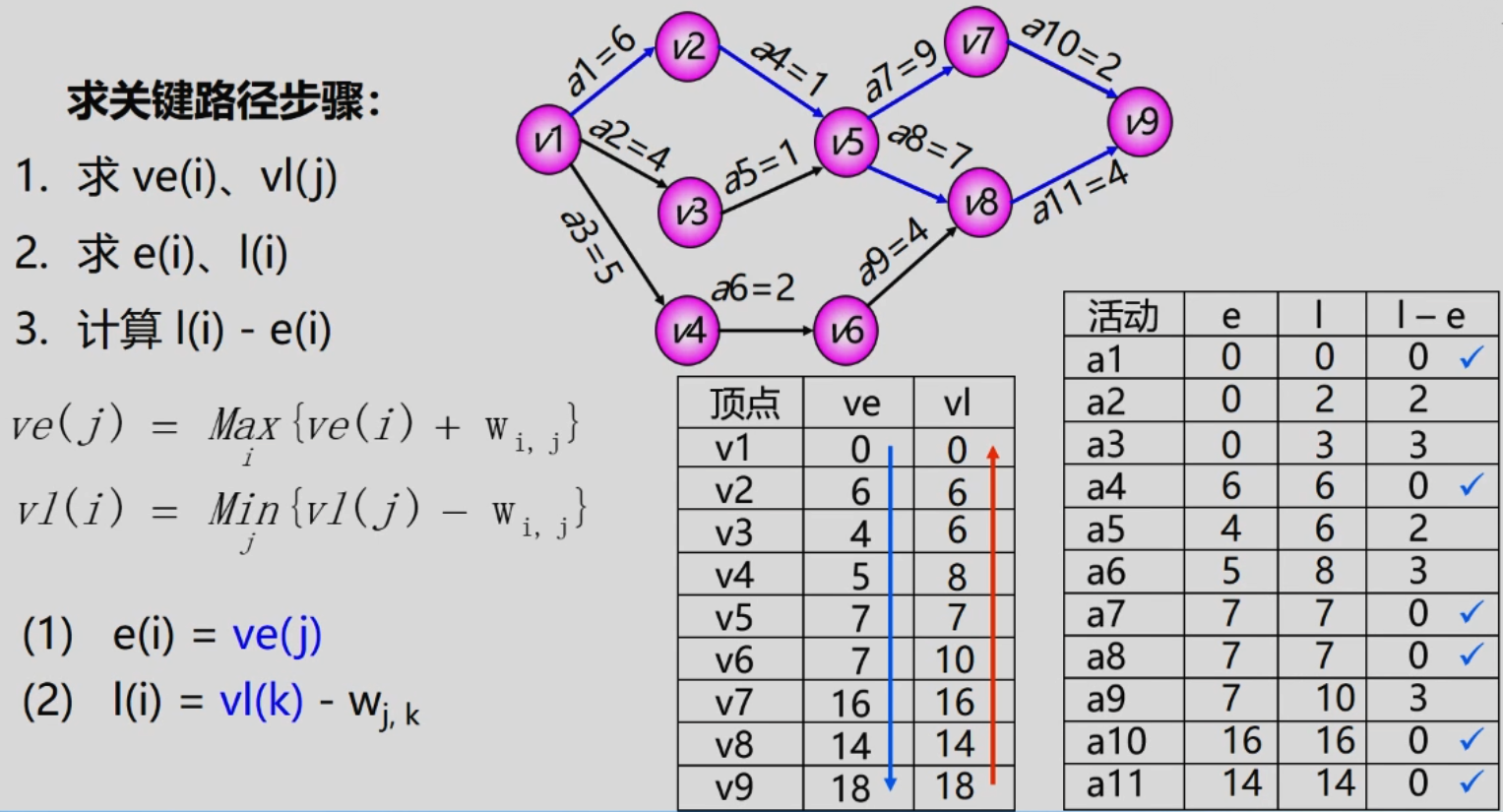The width and height of the screenshot is (1503, 812).
Task: Select the checkmark in row a10
Action: (x=1472, y=739)
